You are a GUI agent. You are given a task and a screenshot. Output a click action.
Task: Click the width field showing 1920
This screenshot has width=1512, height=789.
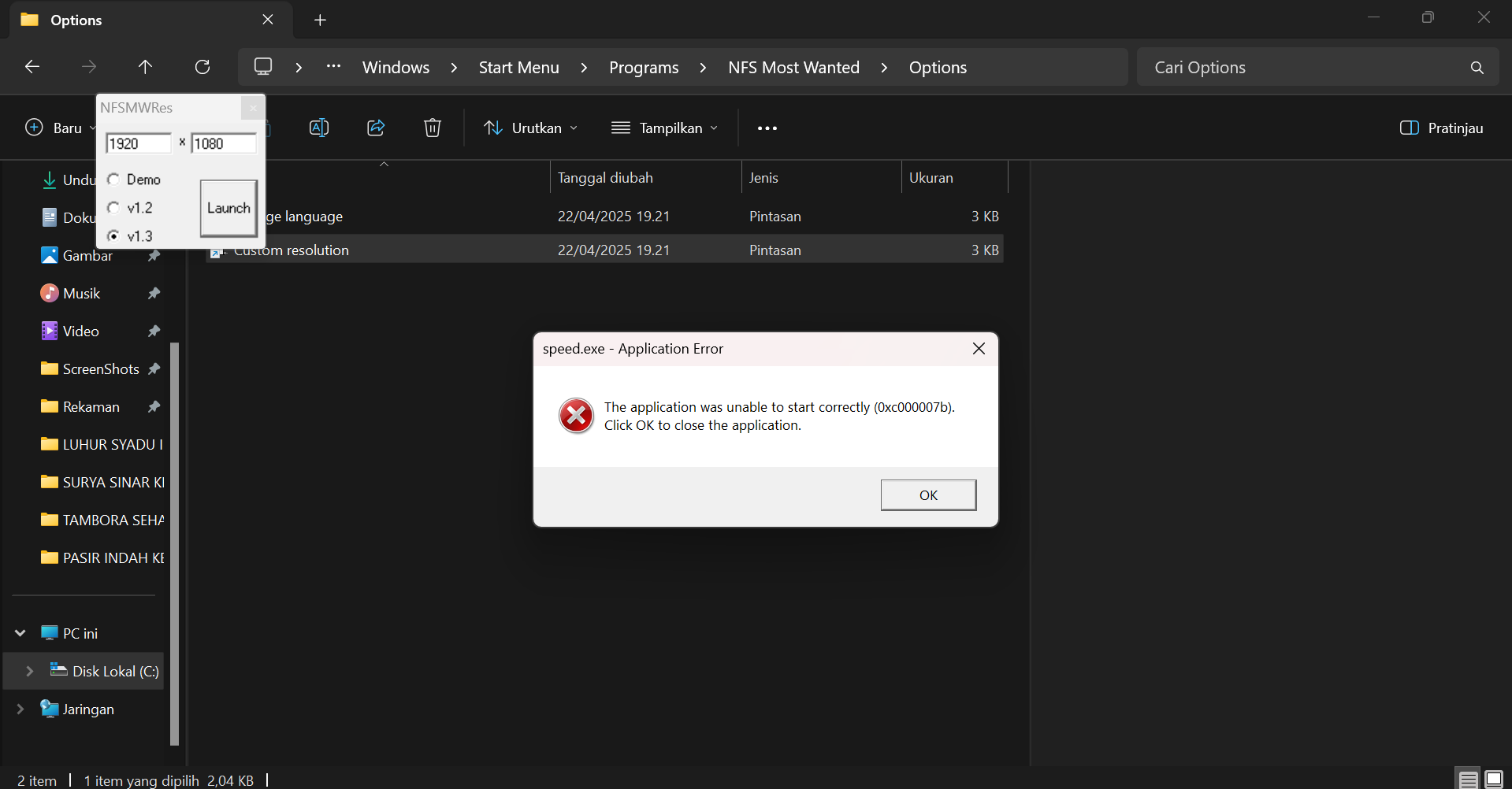pos(139,143)
